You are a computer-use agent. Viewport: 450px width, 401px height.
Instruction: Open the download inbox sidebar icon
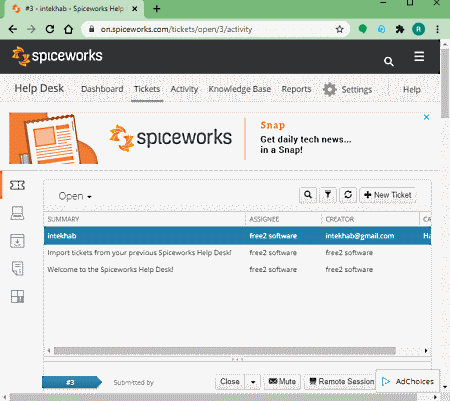click(x=17, y=241)
